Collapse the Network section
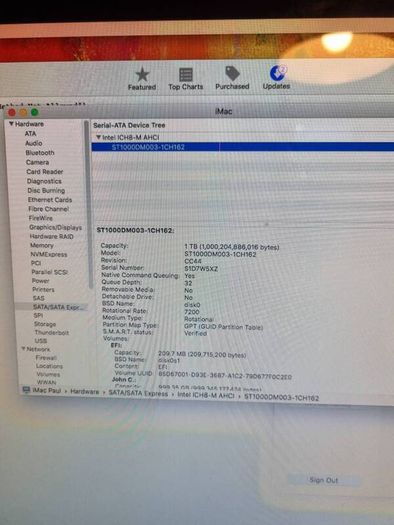This screenshot has width=394, height=525. click(23, 349)
